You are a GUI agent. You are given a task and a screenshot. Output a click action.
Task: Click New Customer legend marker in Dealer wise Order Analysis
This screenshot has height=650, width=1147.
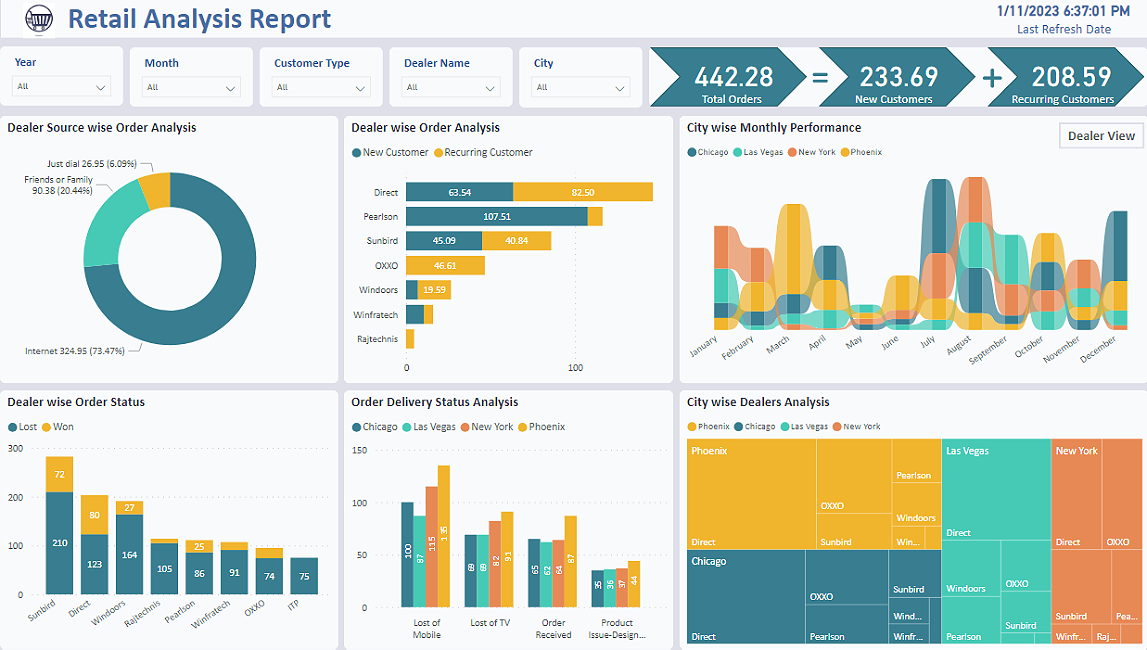click(357, 153)
